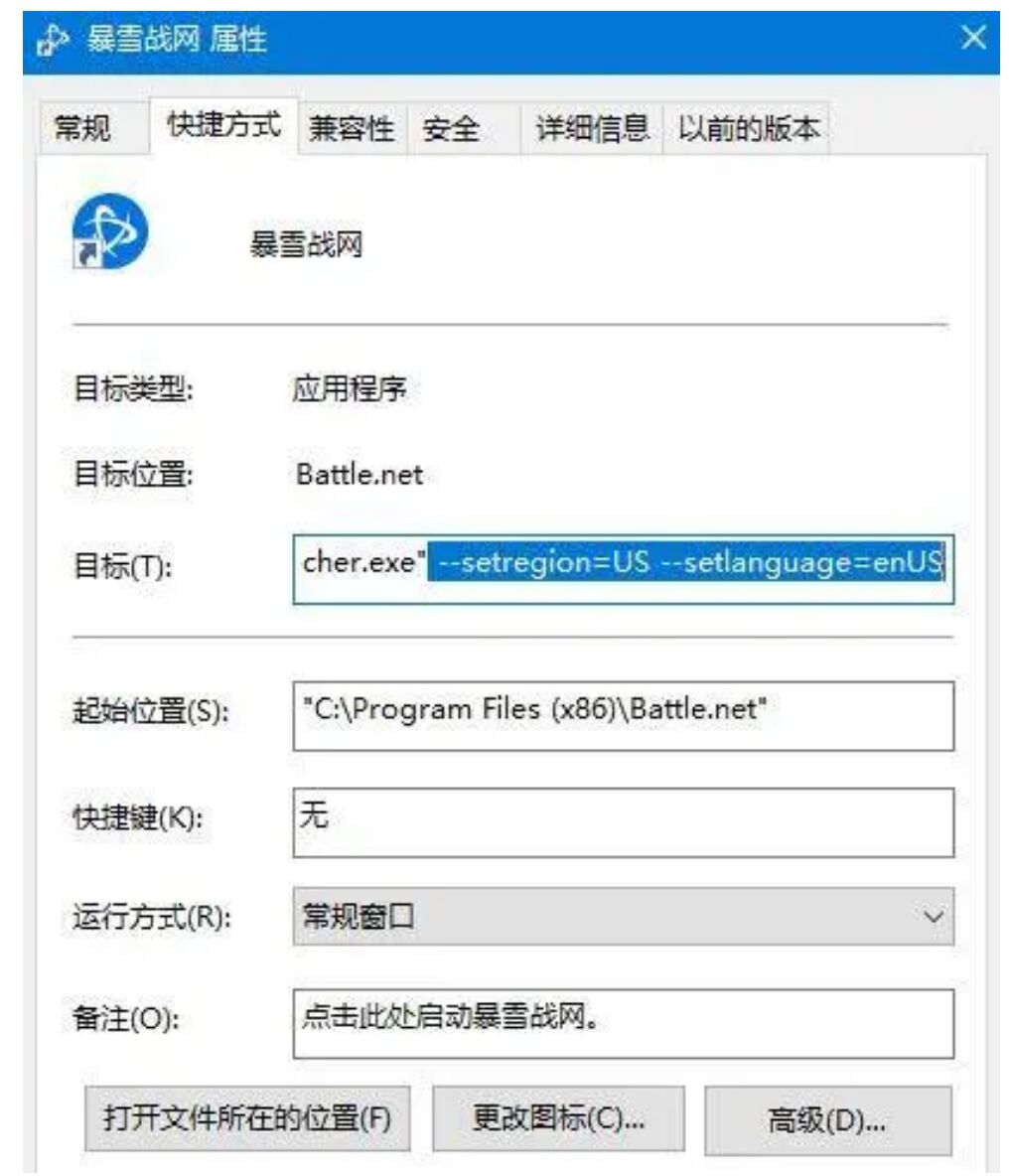Switch to the 以前的版本 tab
The image size is (1009, 1176).
pos(748,128)
